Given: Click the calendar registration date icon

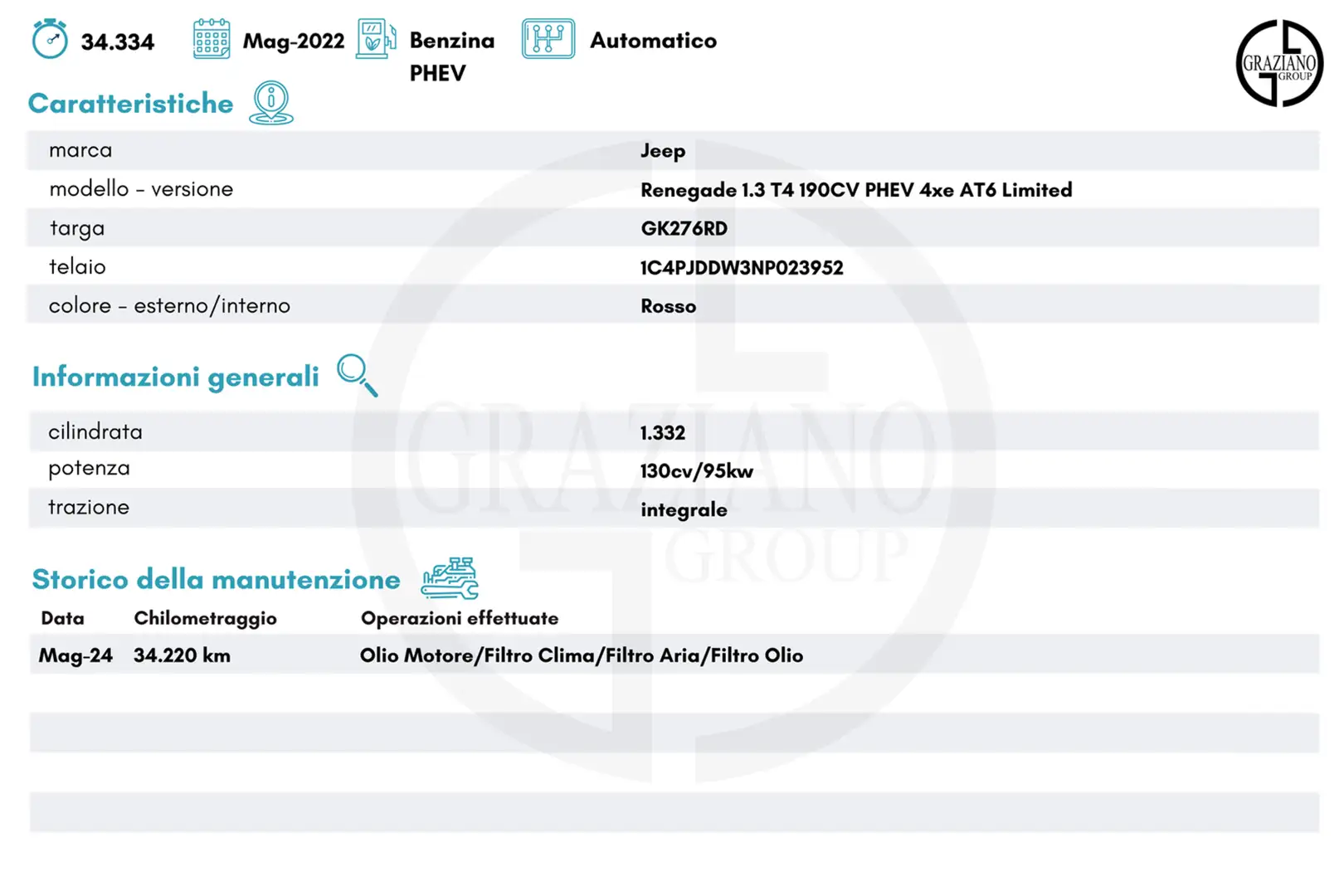Looking at the screenshot, I should click(x=212, y=39).
